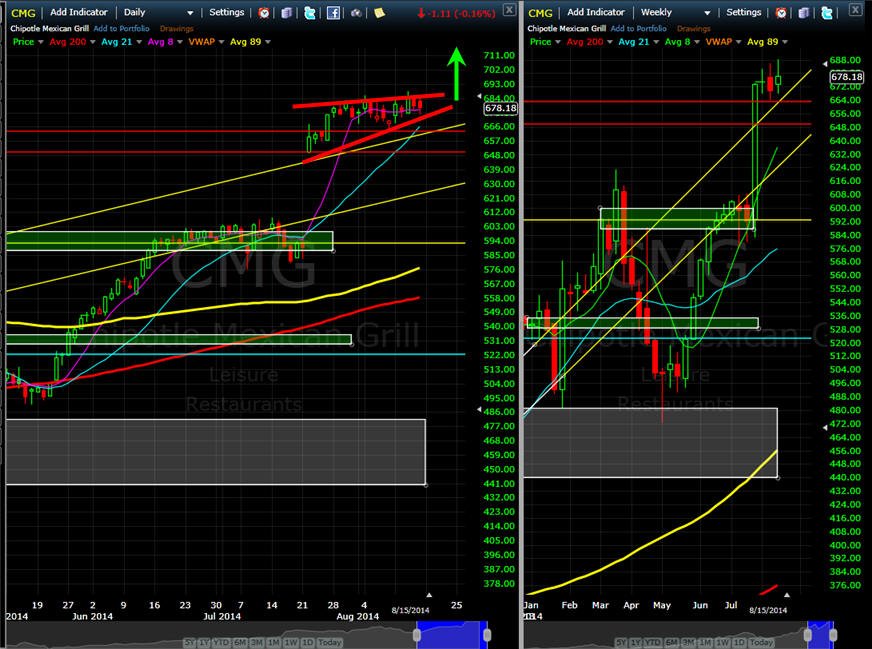Open Settings in Weekly chart

click(744, 12)
